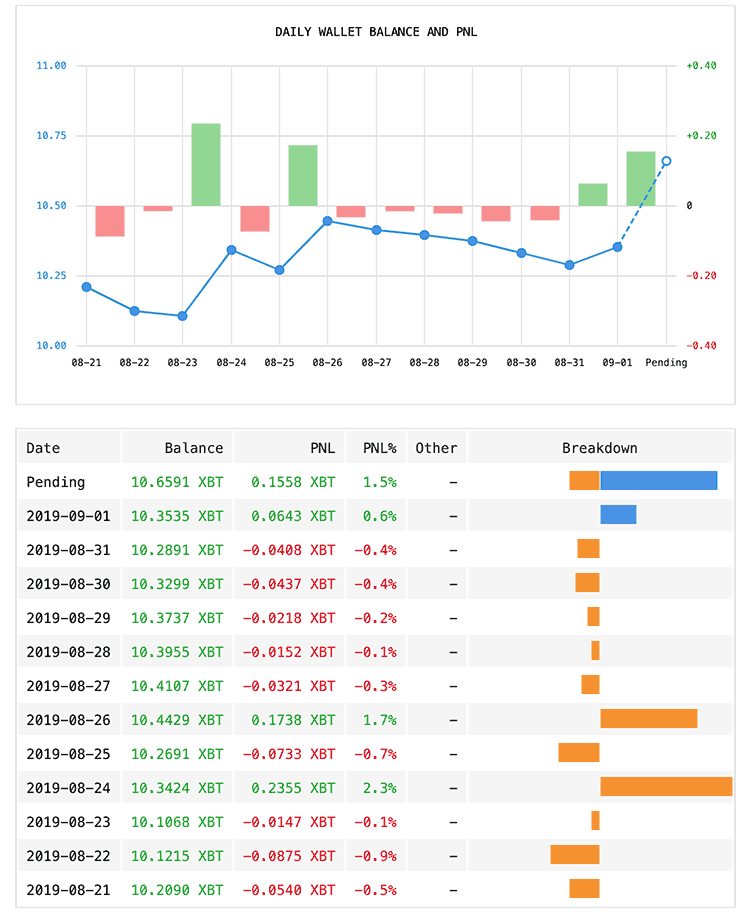Viewport: 750px width, 914px height.
Task: Click the orange breakdown bar for 2019-08-22
Action: (x=575, y=855)
